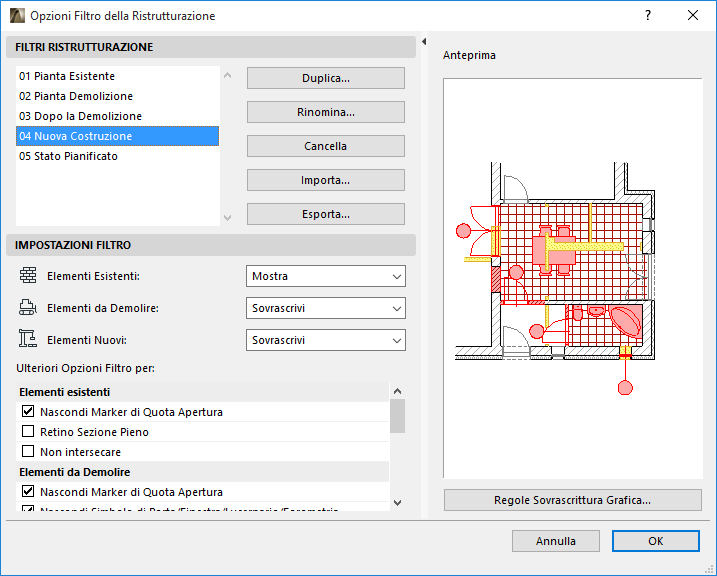
Task: Click the Esporta... button
Action: (x=326, y=214)
